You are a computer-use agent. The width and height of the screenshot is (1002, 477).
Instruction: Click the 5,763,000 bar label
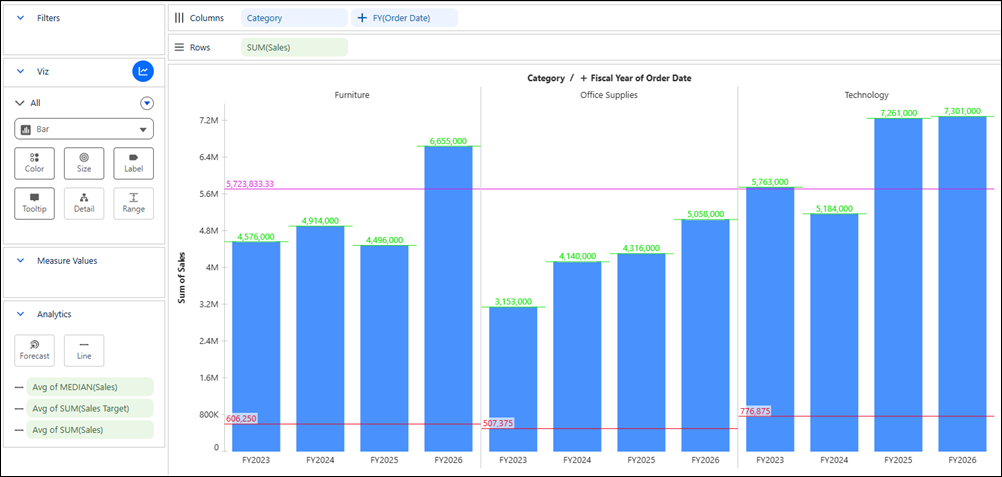(x=770, y=182)
